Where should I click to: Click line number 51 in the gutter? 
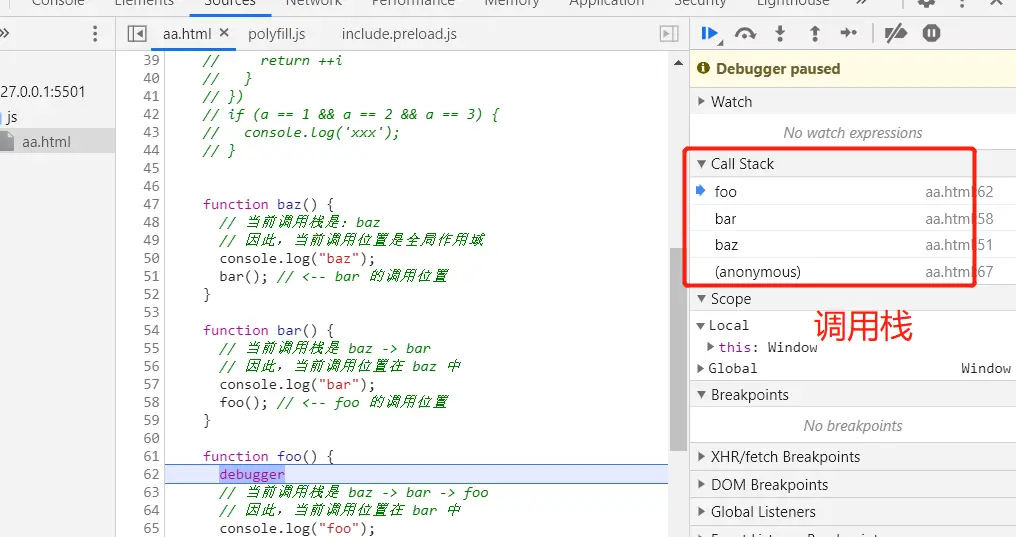coord(151,276)
